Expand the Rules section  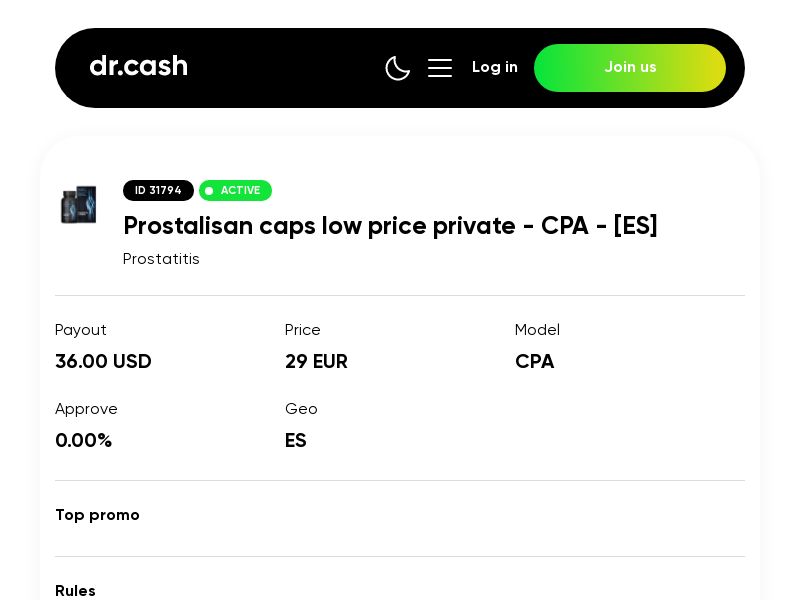75,591
